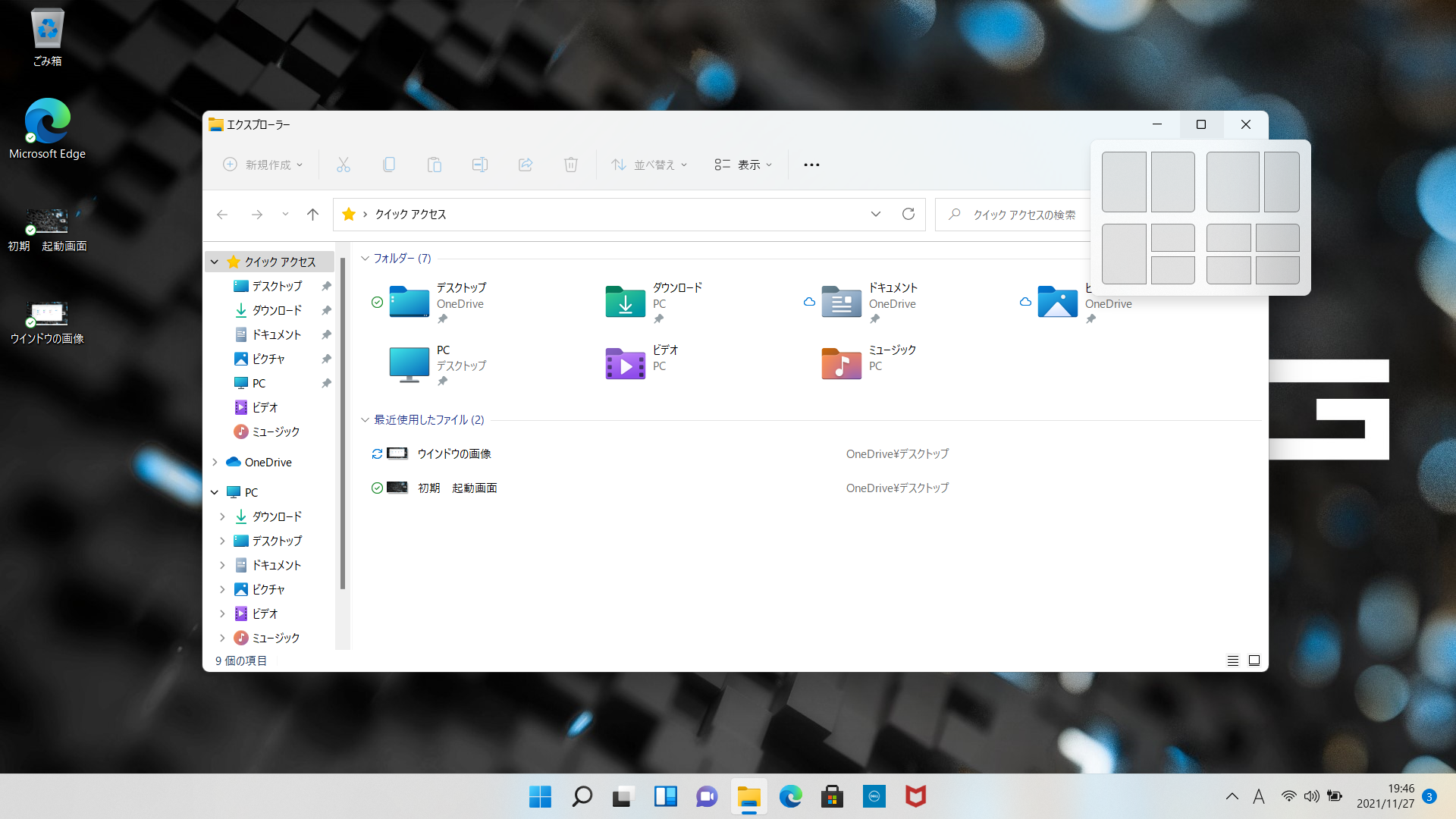The height and width of the screenshot is (819, 1456).
Task: Click クイック アクセス breadcrumb in address bar
Action: tap(410, 215)
